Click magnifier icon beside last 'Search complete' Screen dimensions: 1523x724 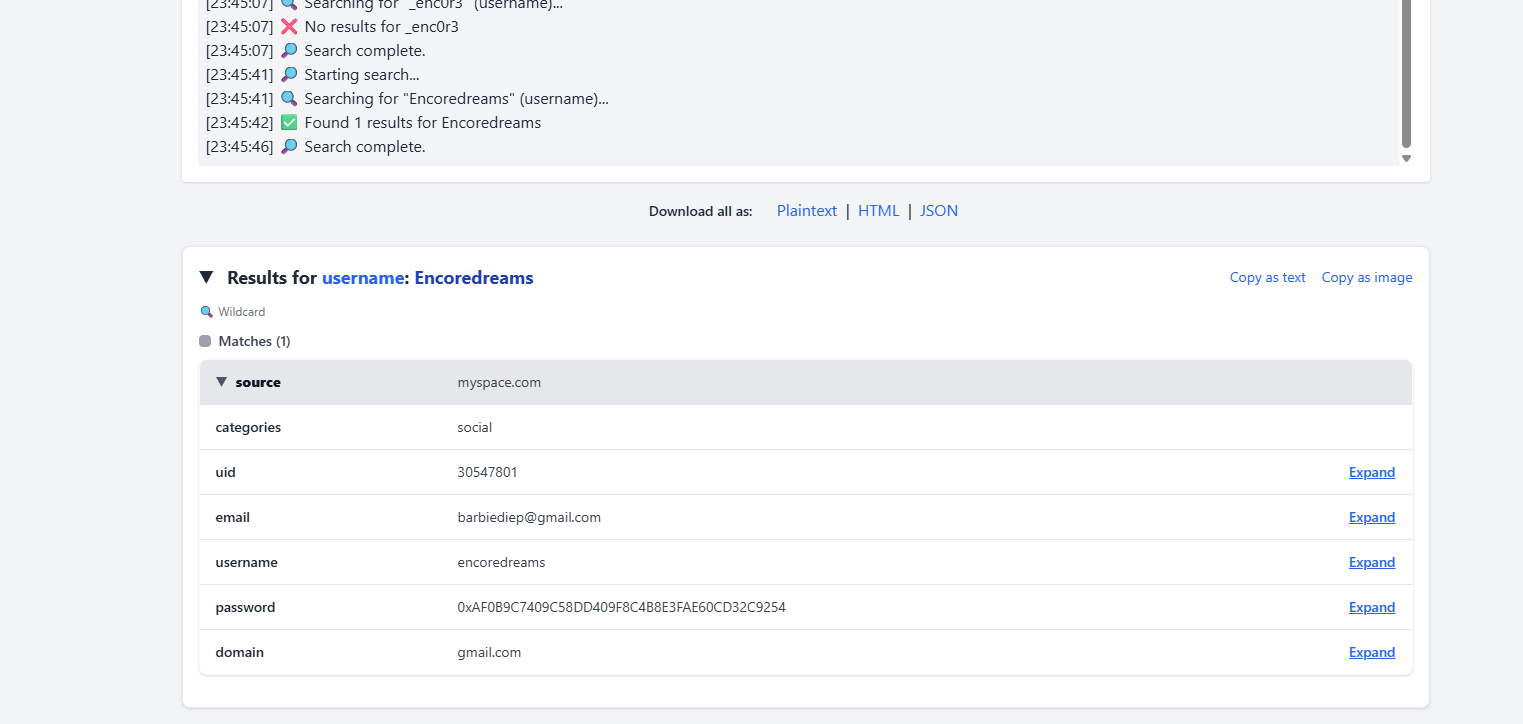click(x=289, y=147)
